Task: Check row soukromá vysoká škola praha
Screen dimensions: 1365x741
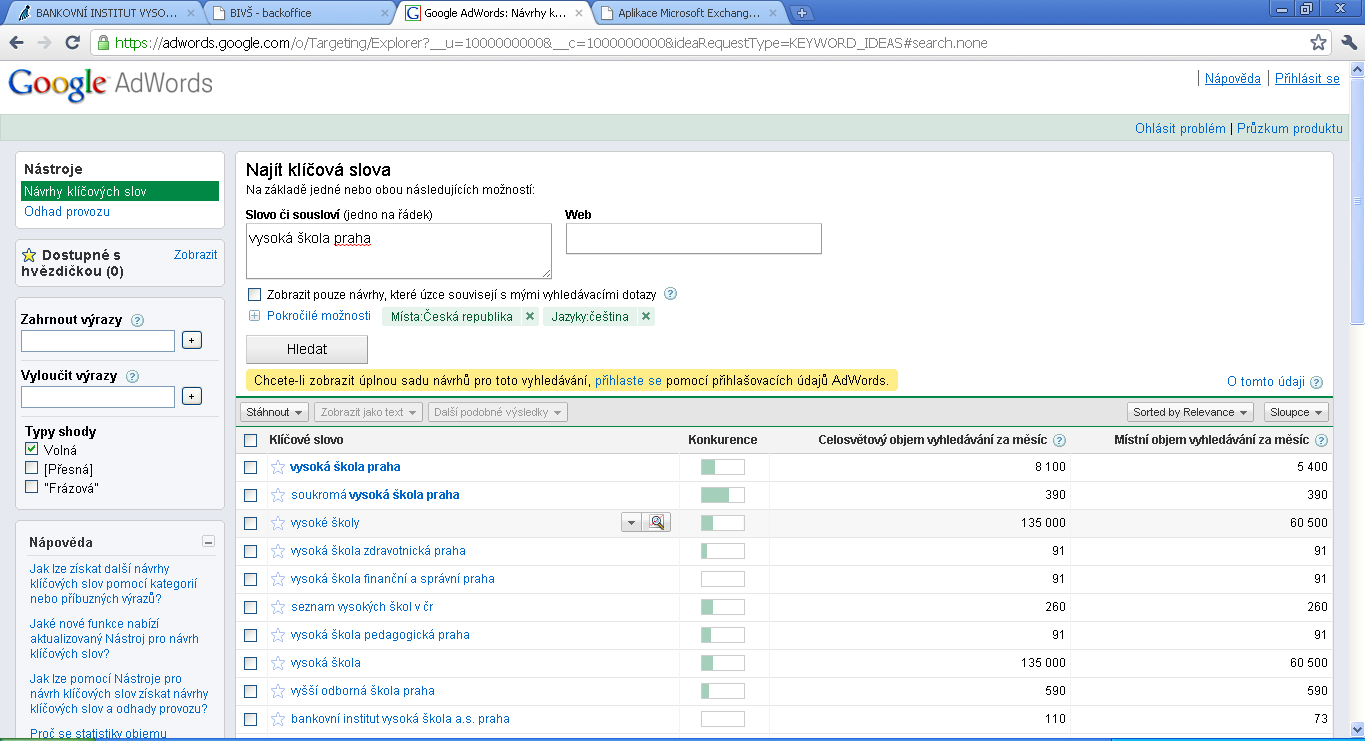Action: [251, 495]
